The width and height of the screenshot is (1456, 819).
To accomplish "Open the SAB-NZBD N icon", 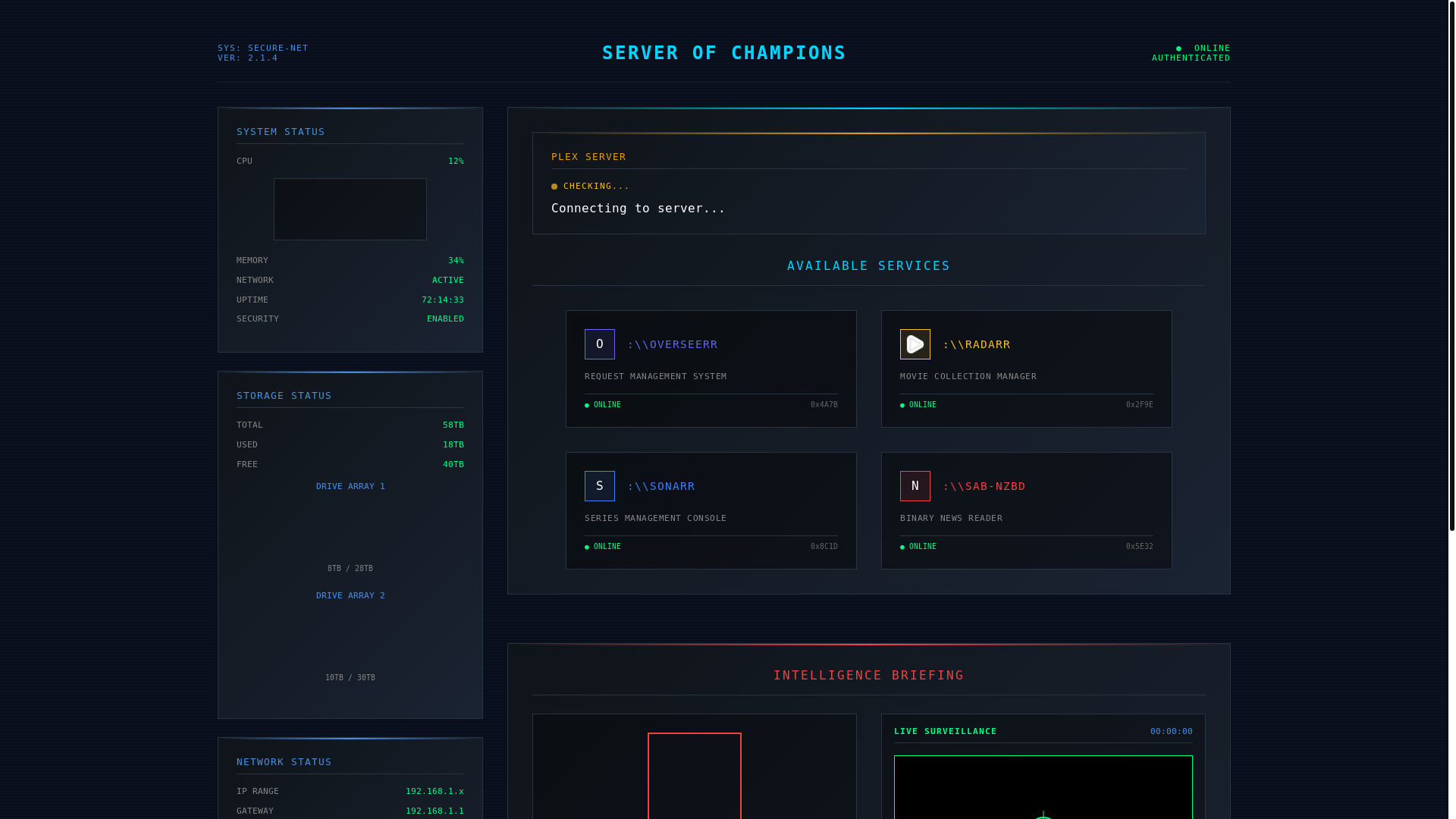I will coord(915,486).
